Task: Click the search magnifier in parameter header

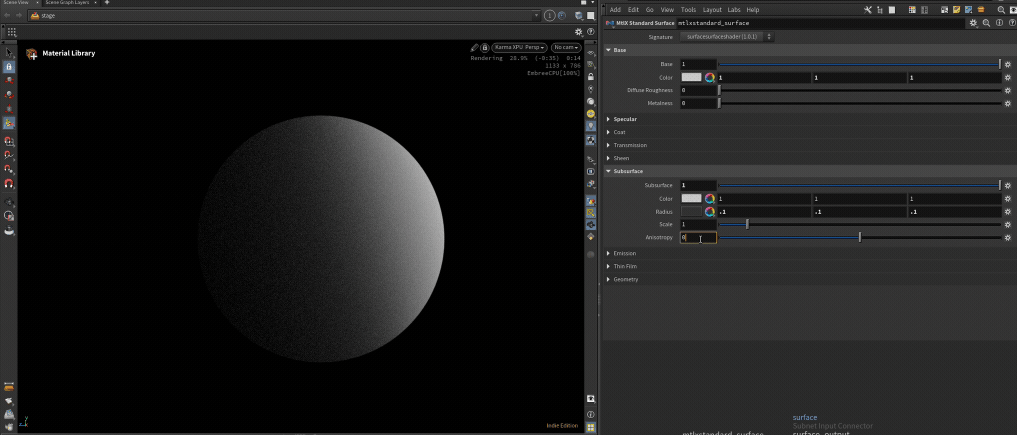Action: click(986, 22)
